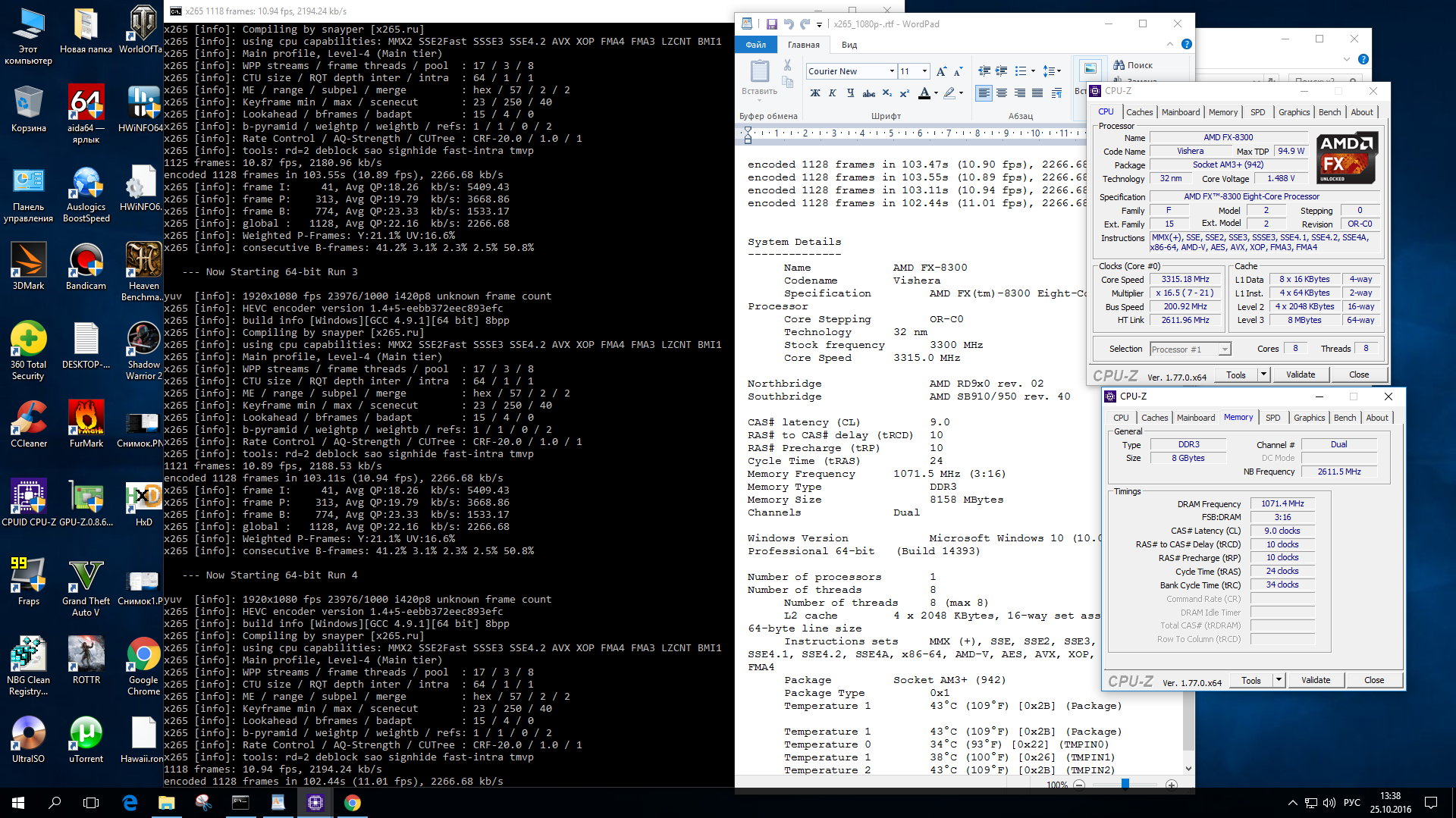Select the CPUID CPU-Z desktop shortcut
This screenshot has height=818, width=1456.
pyautogui.click(x=29, y=503)
